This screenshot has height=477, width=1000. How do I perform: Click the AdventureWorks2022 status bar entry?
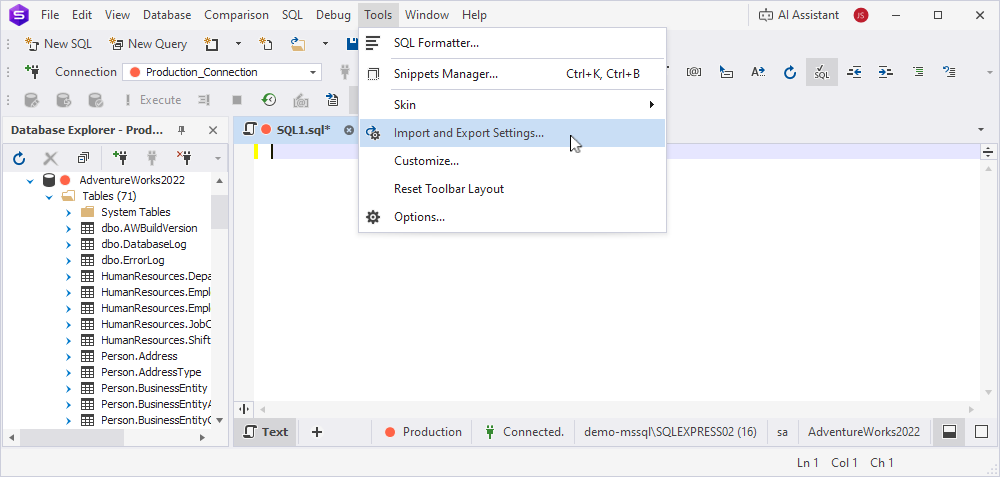tap(864, 432)
